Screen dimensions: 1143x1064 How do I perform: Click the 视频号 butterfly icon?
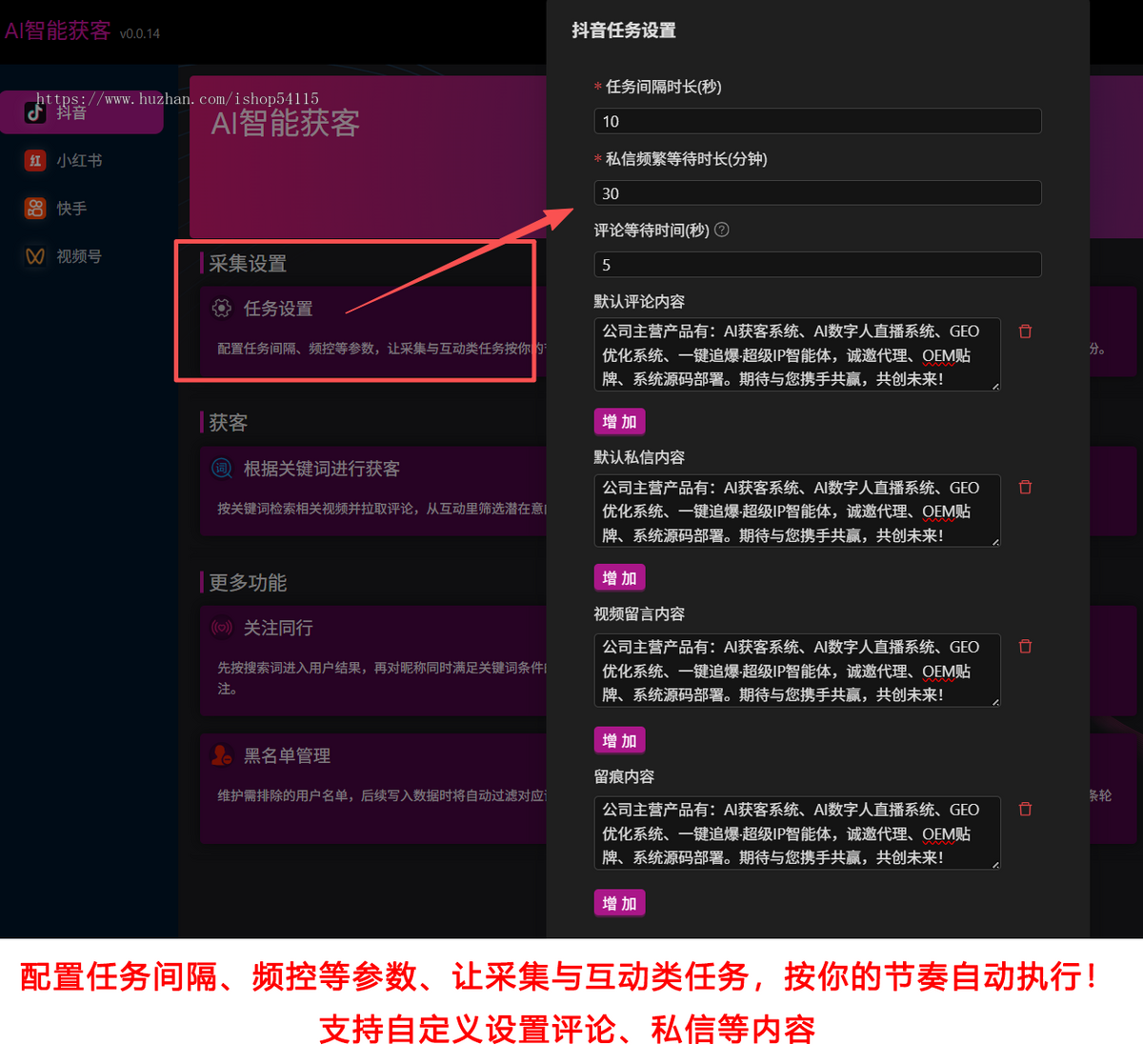pyautogui.click(x=35, y=256)
